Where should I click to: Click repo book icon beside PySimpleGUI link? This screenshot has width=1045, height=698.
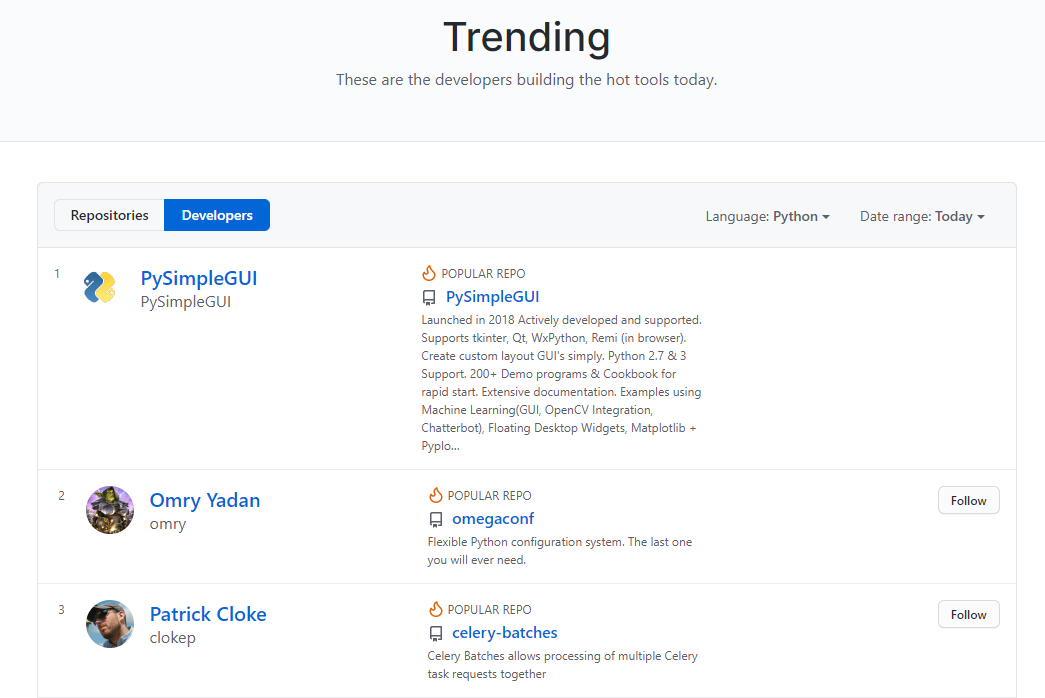click(429, 297)
